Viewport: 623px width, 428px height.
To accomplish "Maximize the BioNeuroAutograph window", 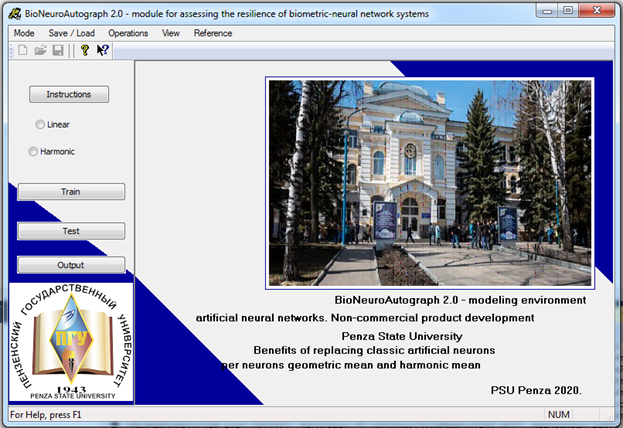I will 568,11.
